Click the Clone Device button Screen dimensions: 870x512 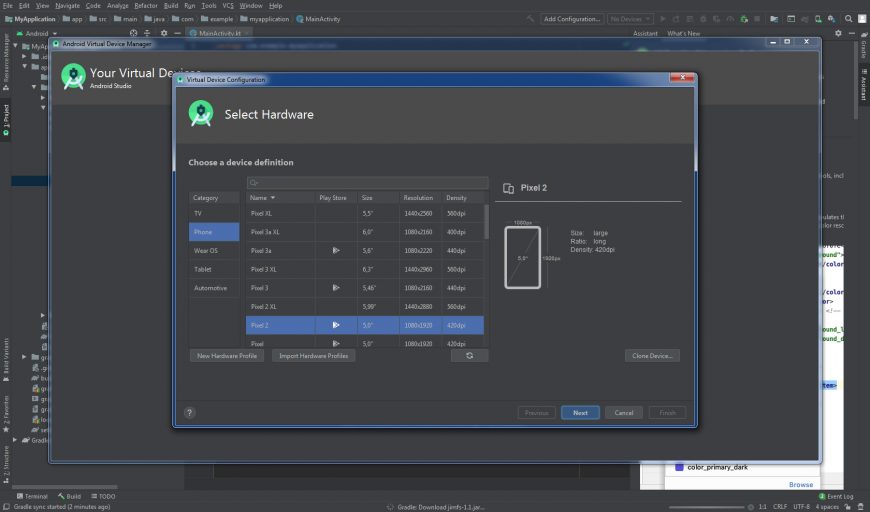(x=653, y=356)
